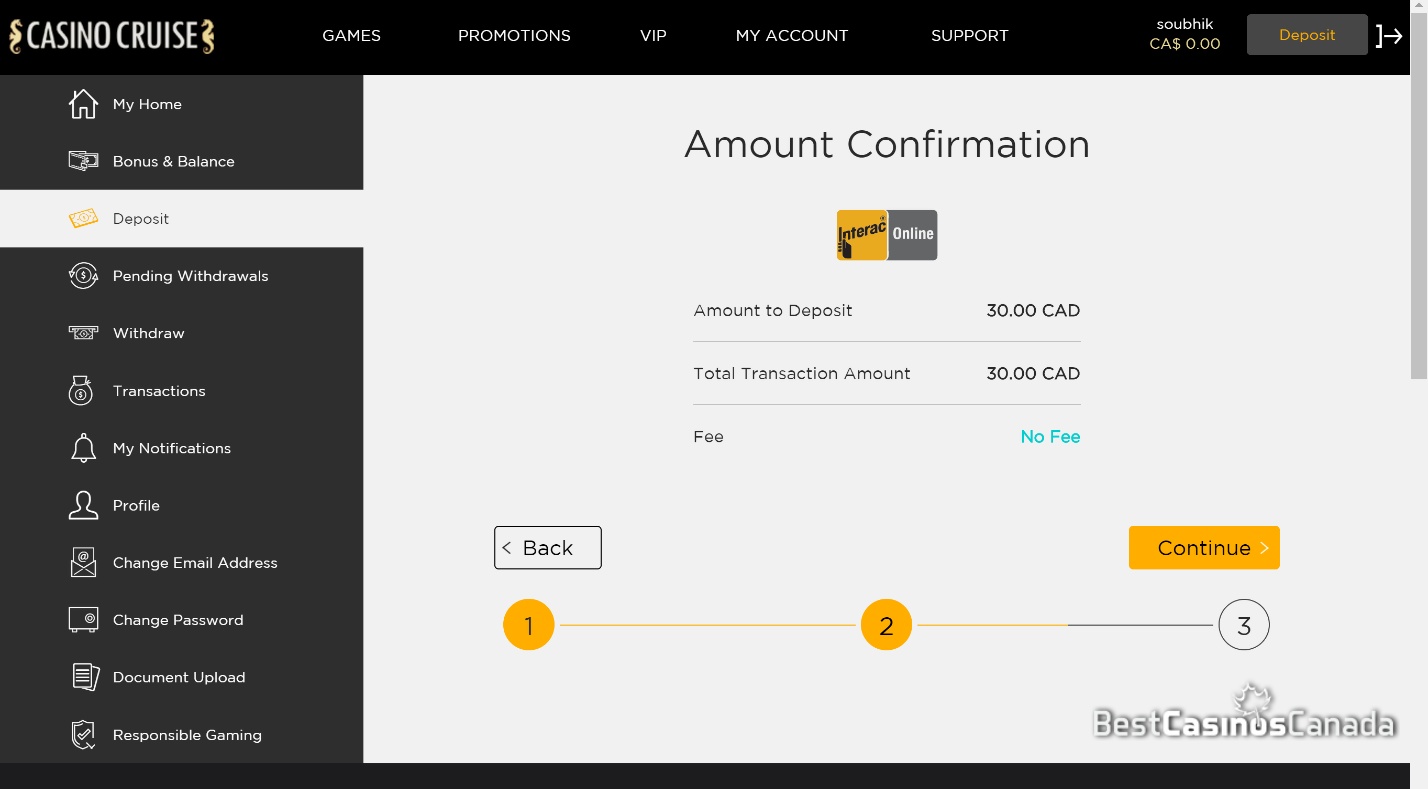
Task: Select the Withdraw icon in sidebar
Action: [x=83, y=333]
